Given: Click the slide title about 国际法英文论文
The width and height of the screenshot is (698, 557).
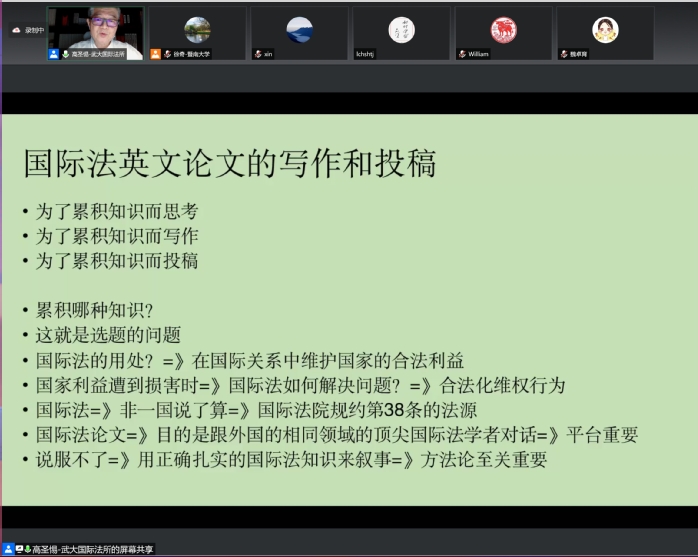Looking at the screenshot, I should click(230, 163).
